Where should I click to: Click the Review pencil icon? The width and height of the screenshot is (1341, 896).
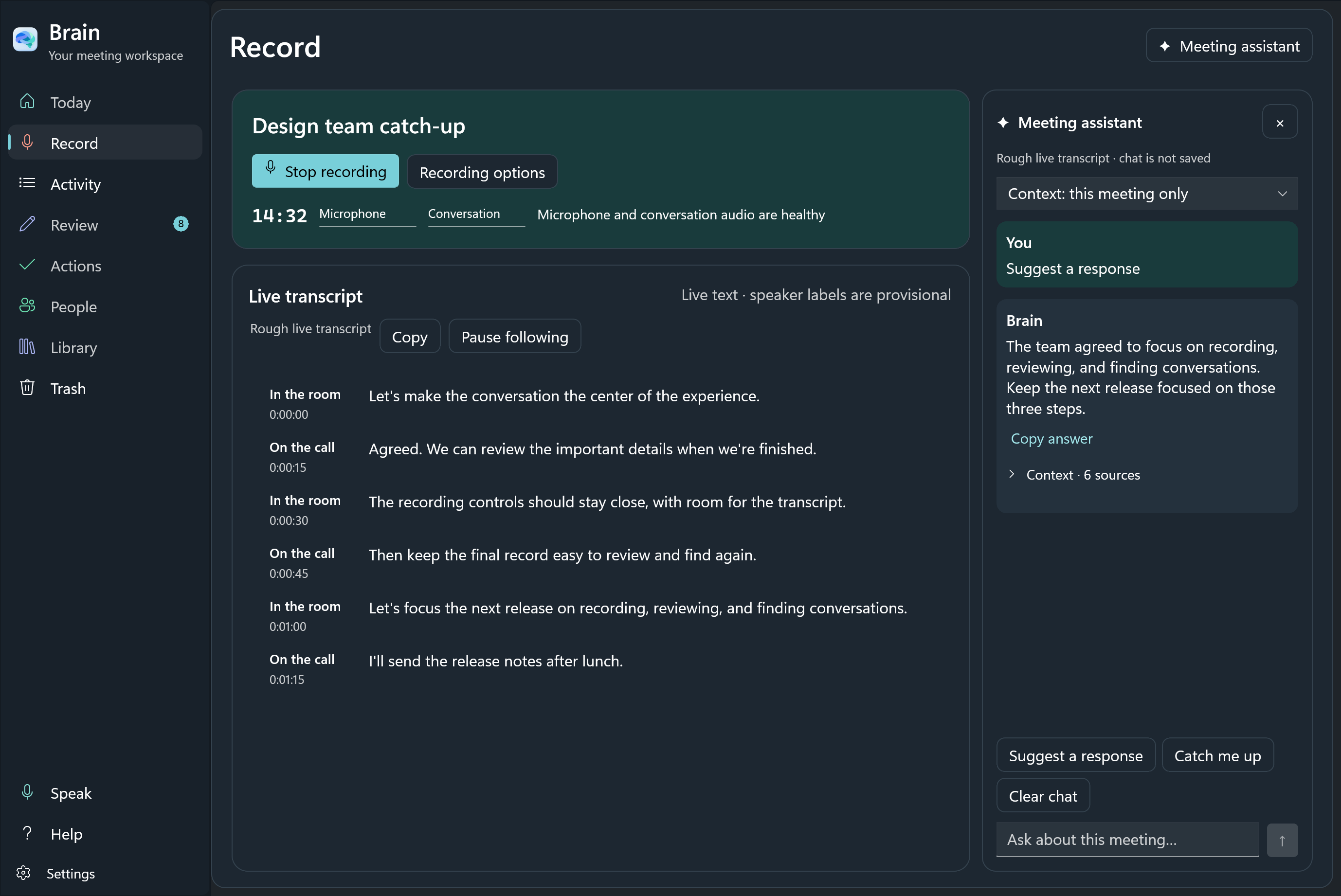27,224
